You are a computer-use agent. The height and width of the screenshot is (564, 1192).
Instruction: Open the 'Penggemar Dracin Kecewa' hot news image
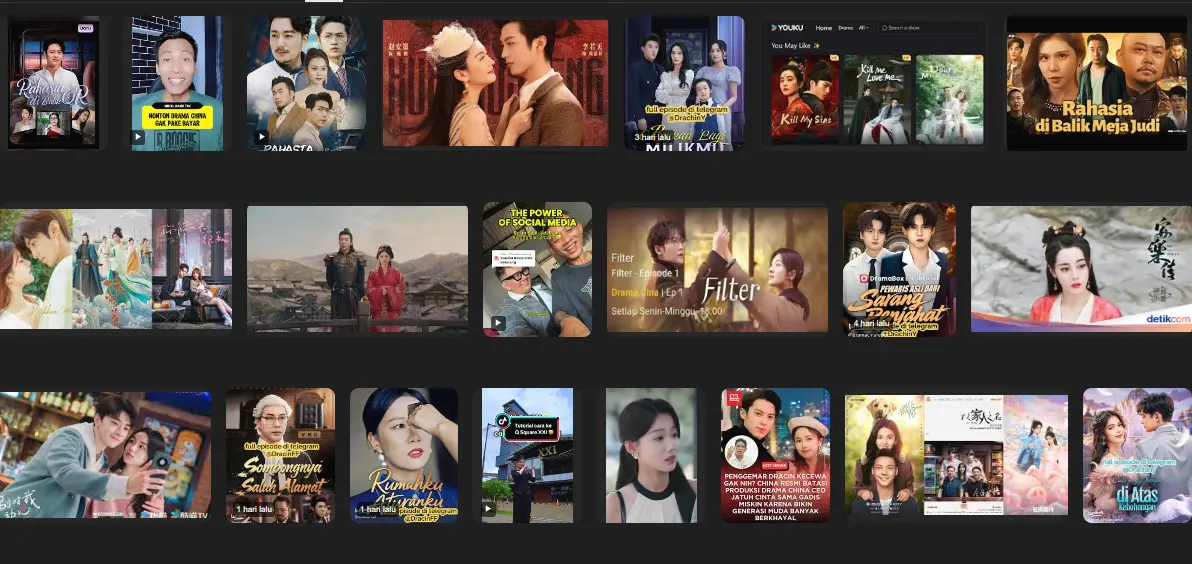pyautogui.click(x=775, y=455)
